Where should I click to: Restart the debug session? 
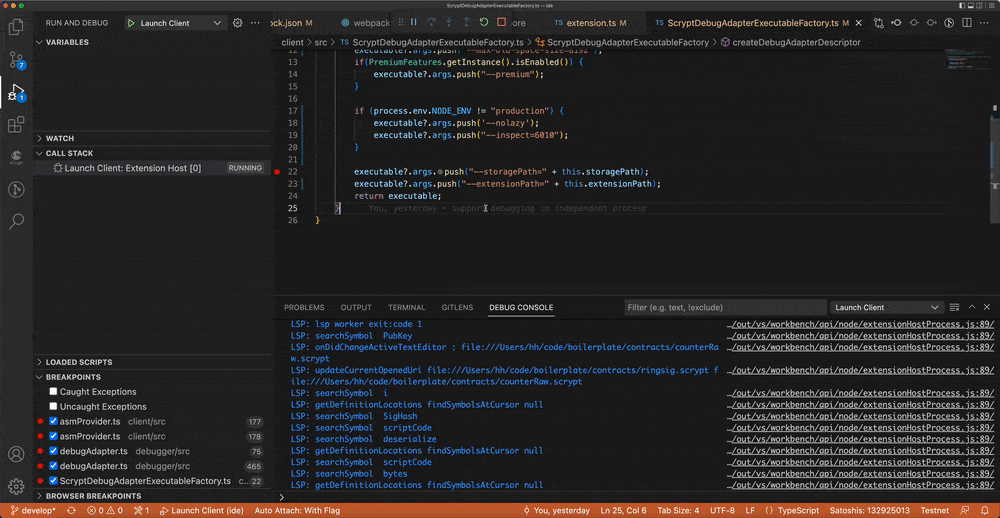484,22
